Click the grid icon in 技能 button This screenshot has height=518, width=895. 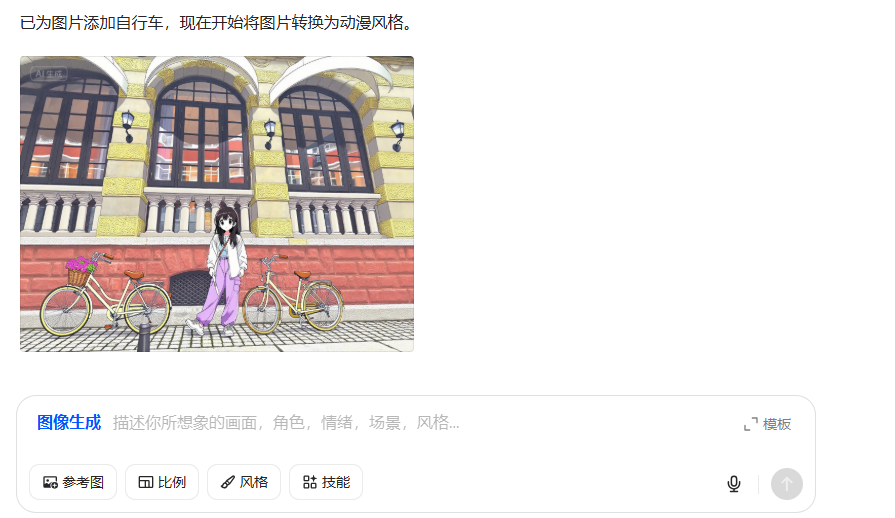(x=310, y=483)
